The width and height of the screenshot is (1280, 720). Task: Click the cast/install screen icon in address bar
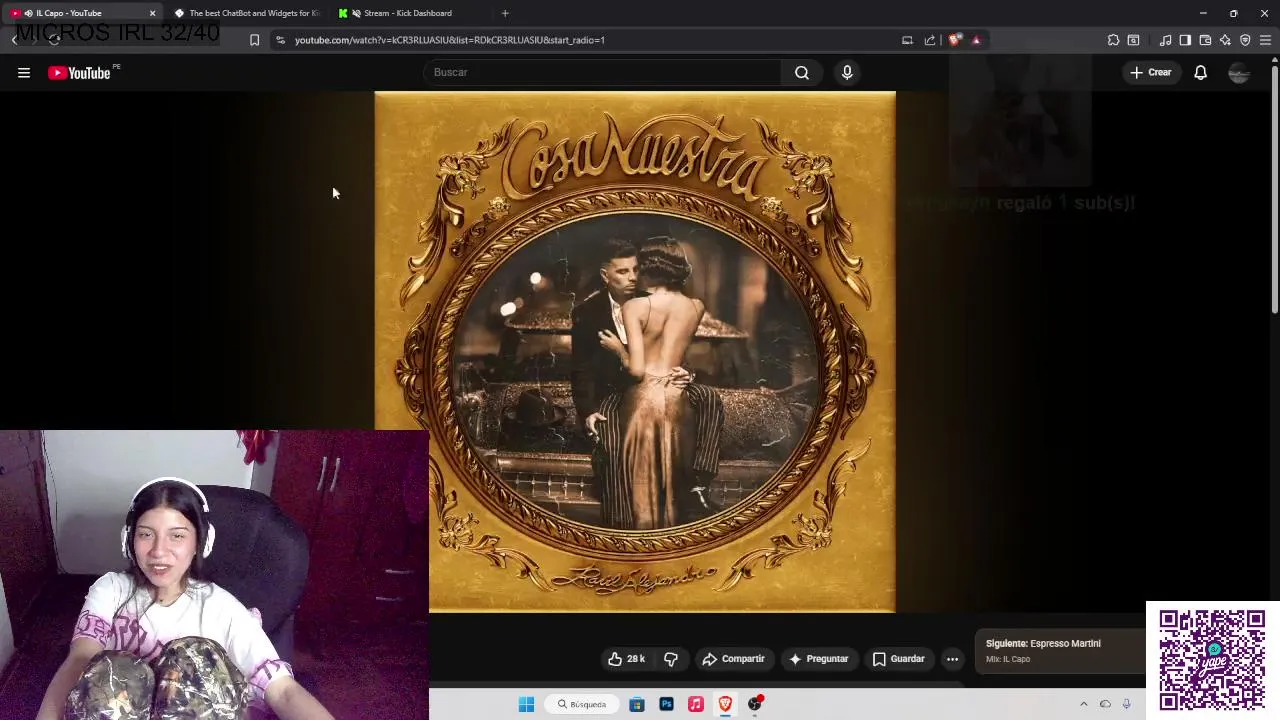[907, 40]
